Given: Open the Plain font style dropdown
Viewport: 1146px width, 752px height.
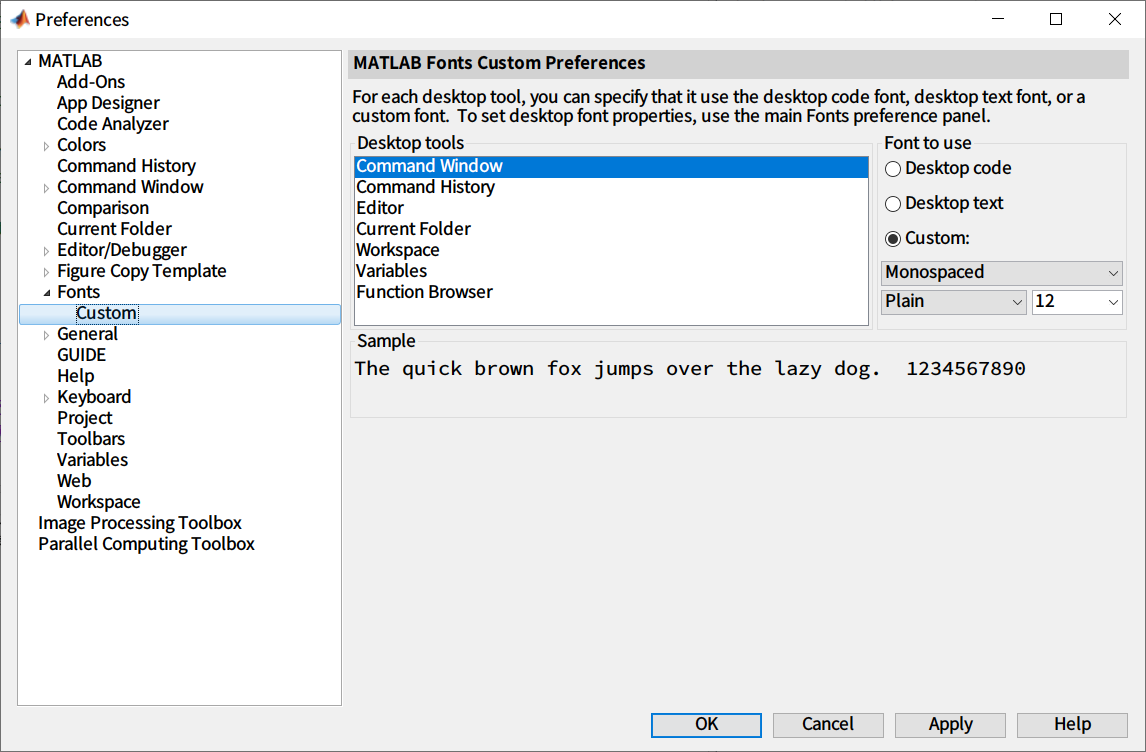Looking at the screenshot, I should [x=954, y=301].
